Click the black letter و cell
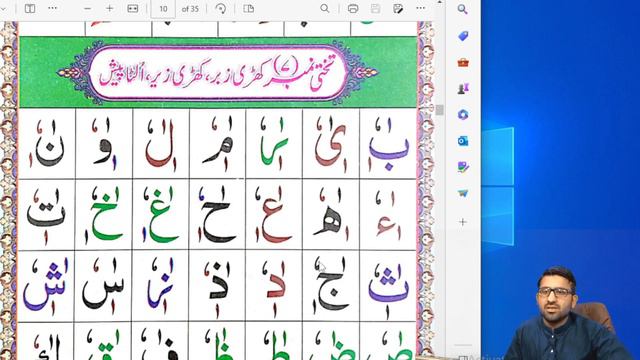Screen dimensions: 640x360 (104, 144)
